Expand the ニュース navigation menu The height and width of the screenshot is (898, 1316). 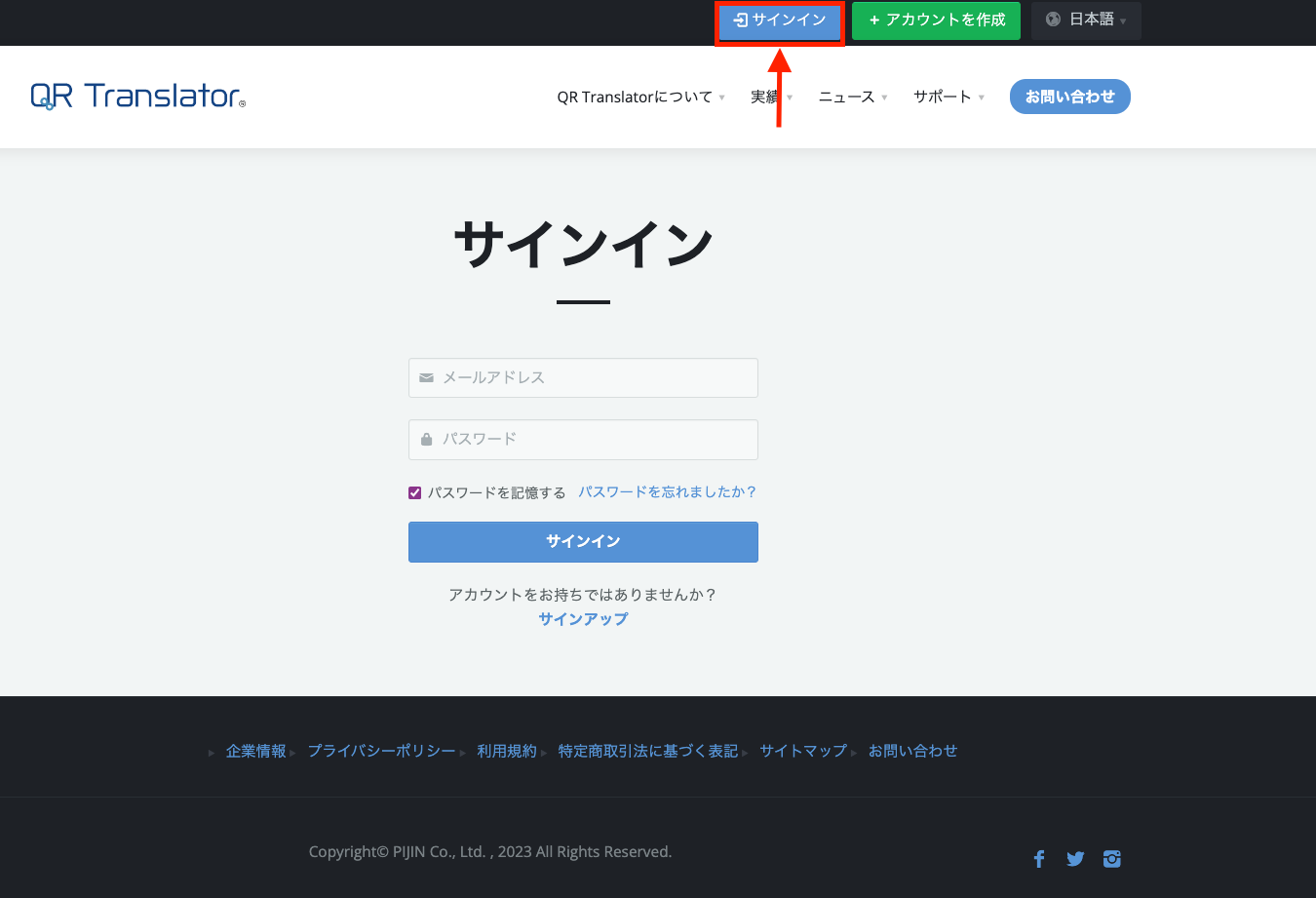point(853,97)
